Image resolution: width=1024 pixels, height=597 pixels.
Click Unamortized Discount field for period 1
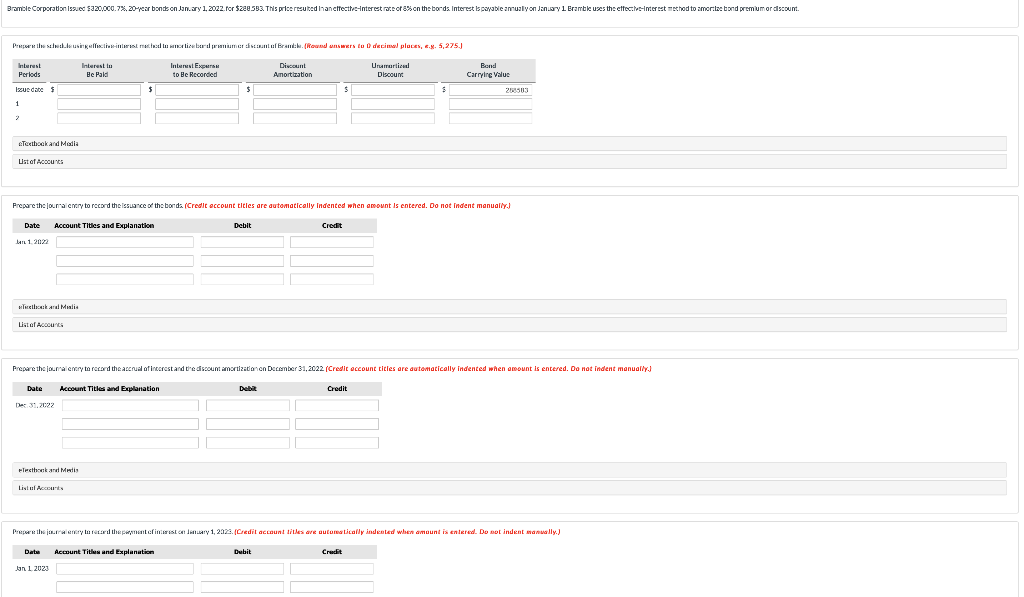tap(392, 104)
